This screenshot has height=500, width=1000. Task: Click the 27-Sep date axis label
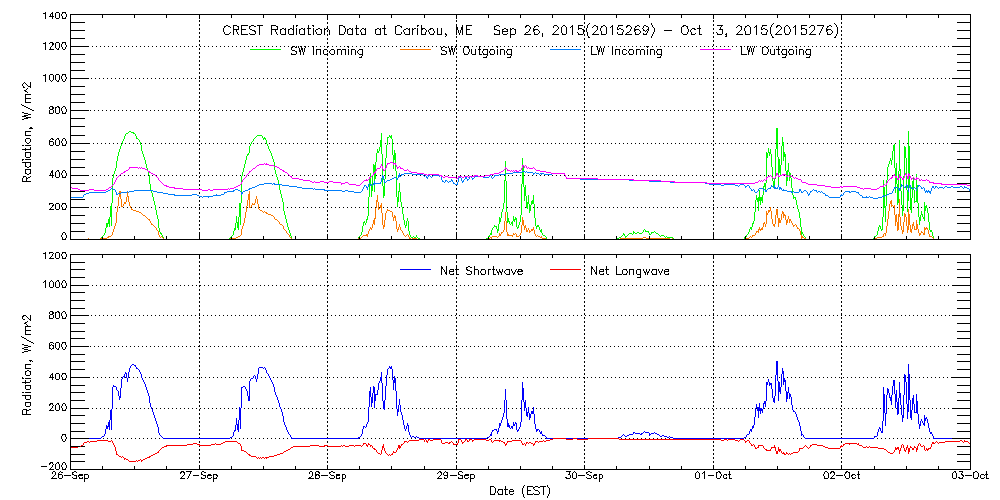(x=200, y=476)
